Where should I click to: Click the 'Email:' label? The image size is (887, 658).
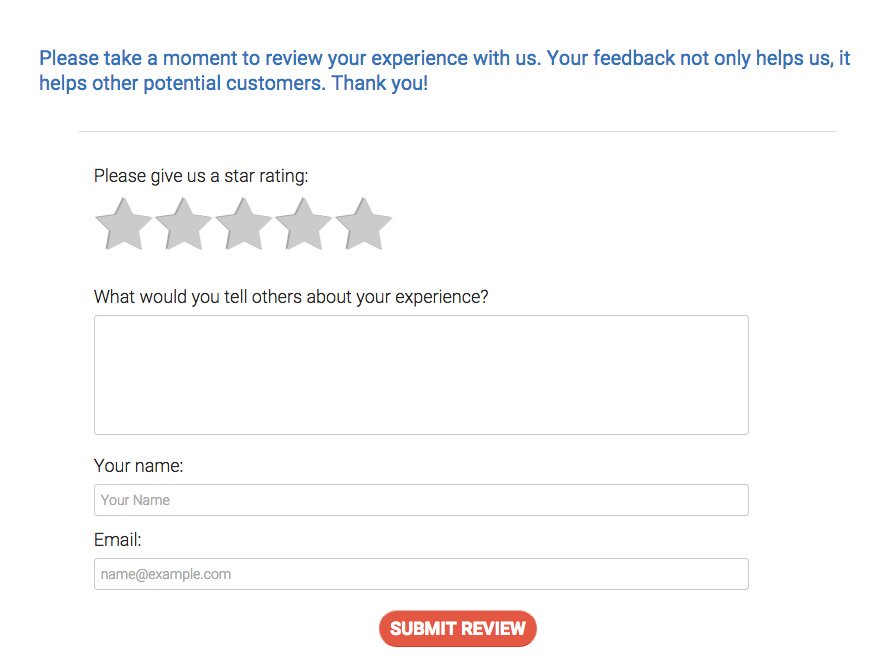(118, 540)
